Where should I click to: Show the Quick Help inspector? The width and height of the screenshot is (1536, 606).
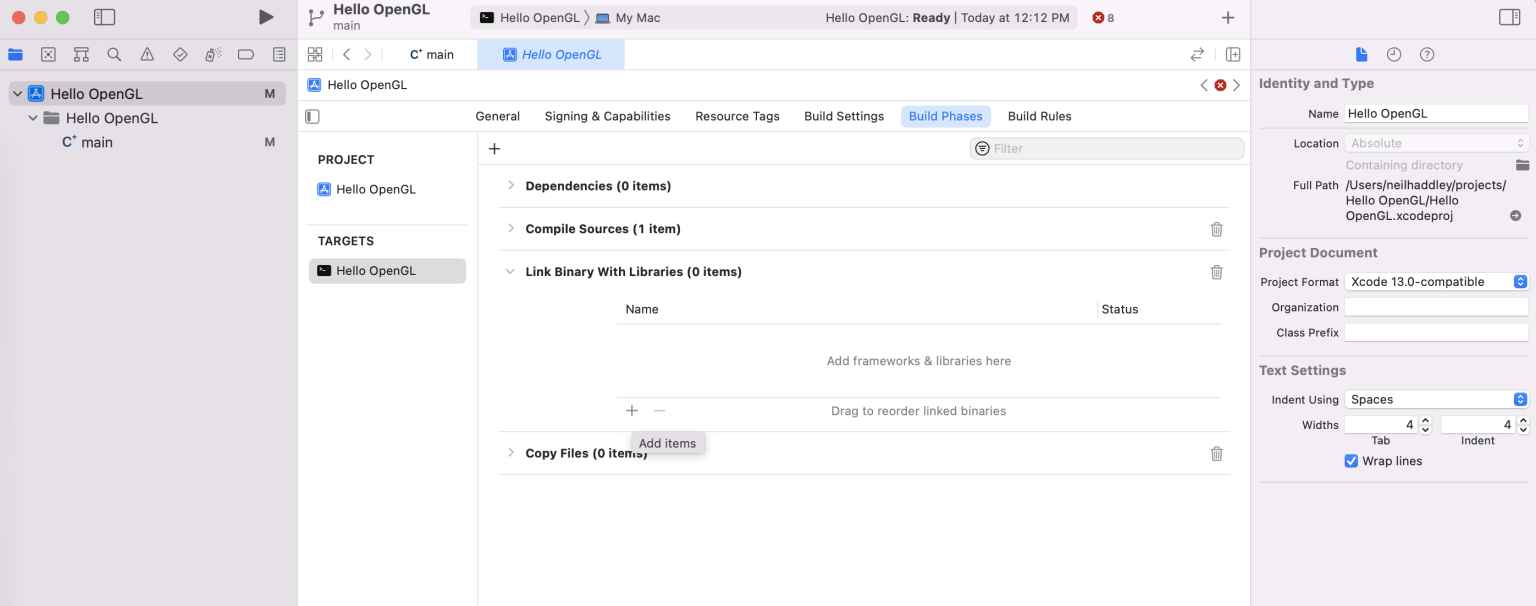(1427, 55)
